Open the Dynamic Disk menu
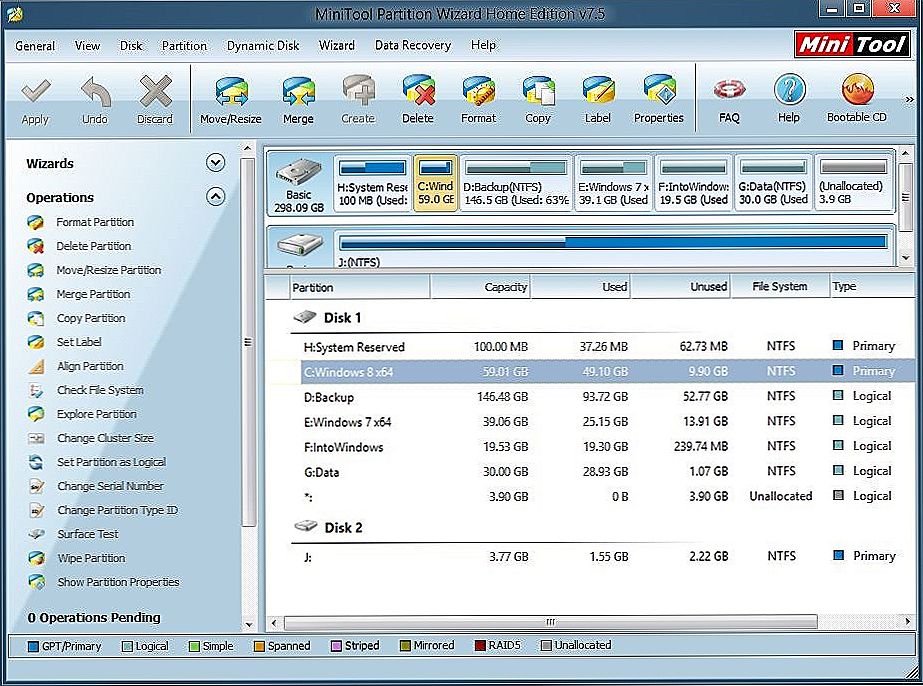The width and height of the screenshot is (923, 686). [263, 46]
